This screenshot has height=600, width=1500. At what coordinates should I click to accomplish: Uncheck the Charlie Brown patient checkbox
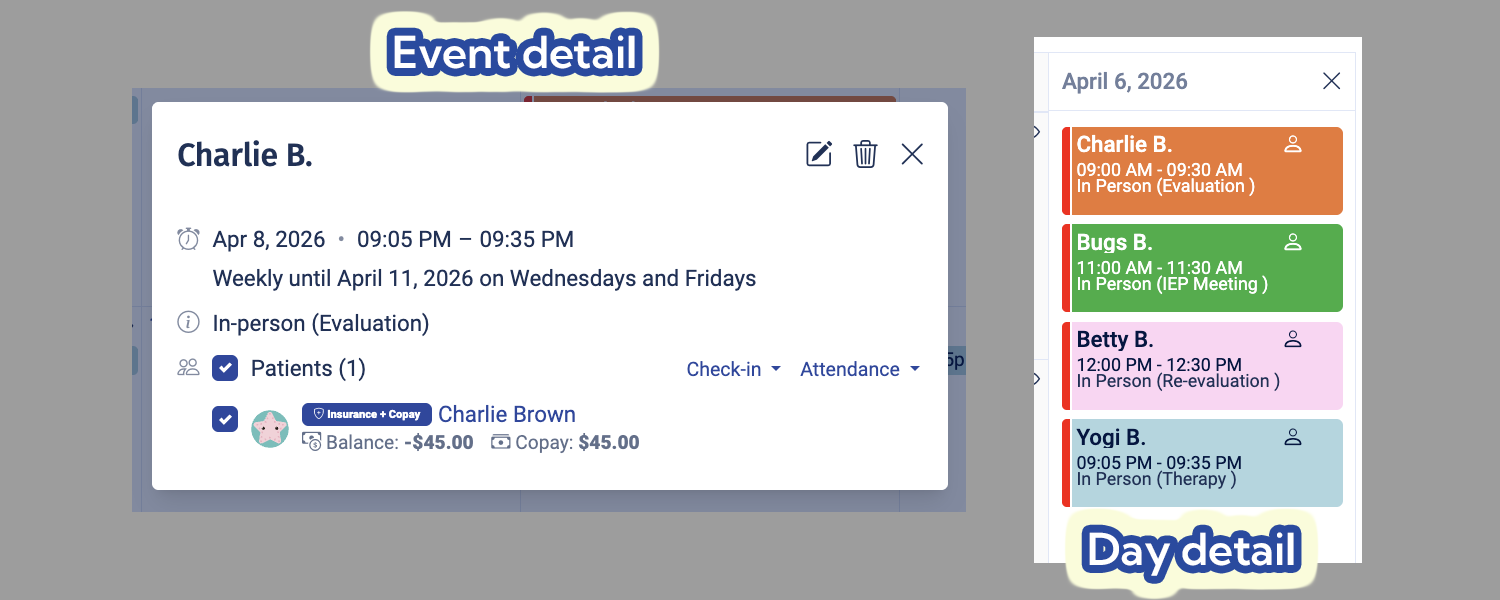[x=225, y=418]
